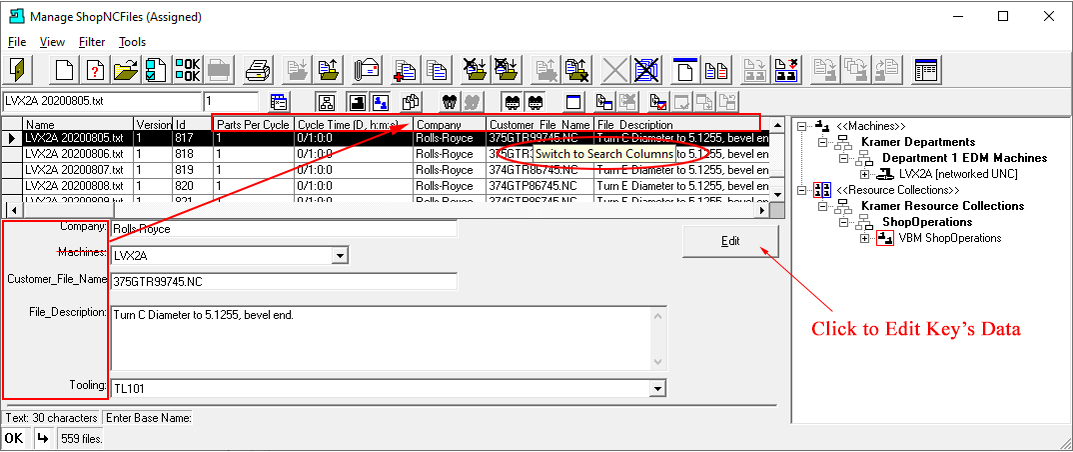Click the document-to-window icon

pyautogui.click(x=603, y=102)
